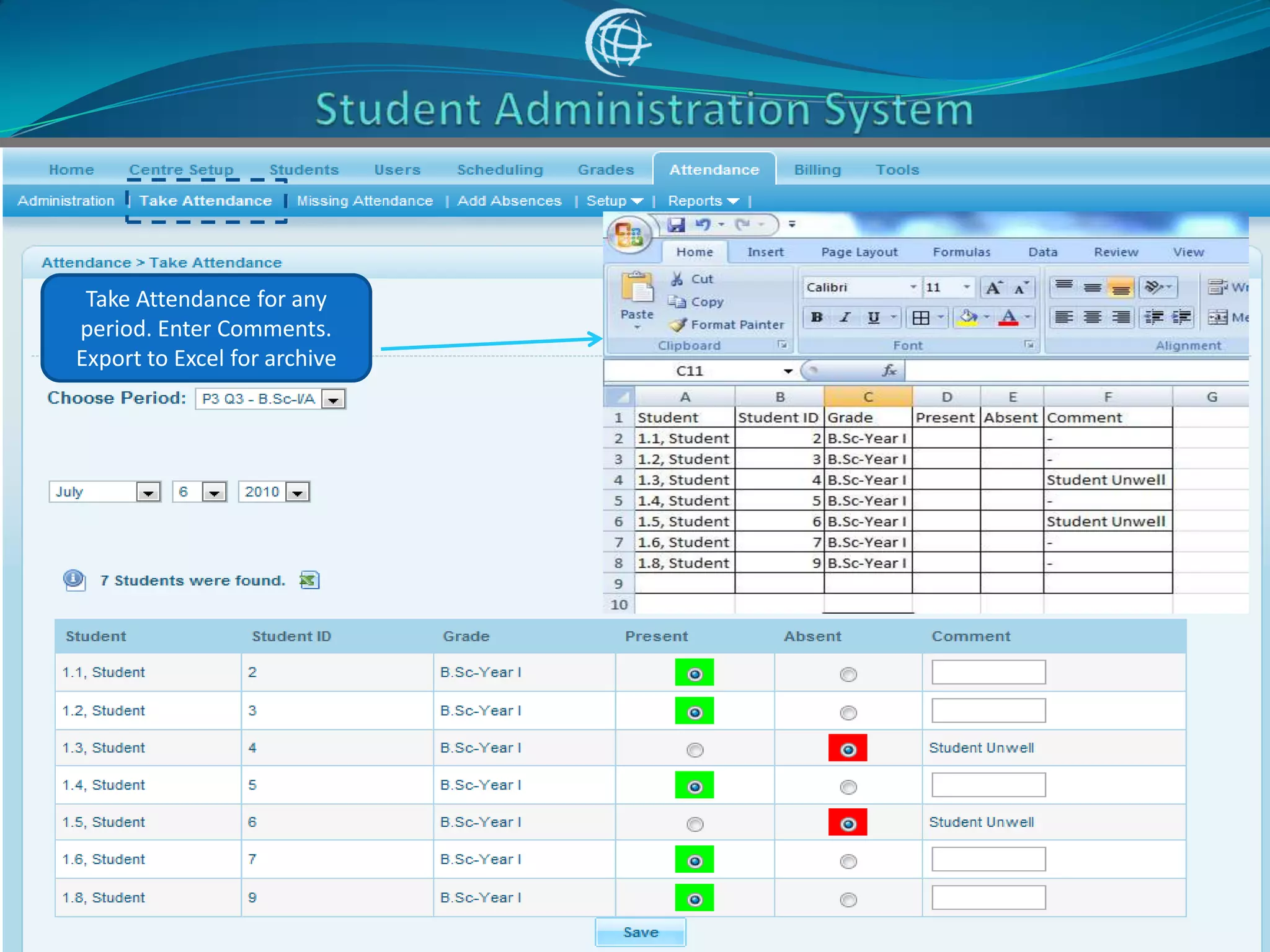Mark student 1.8 as Absent

(x=848, y=899)
